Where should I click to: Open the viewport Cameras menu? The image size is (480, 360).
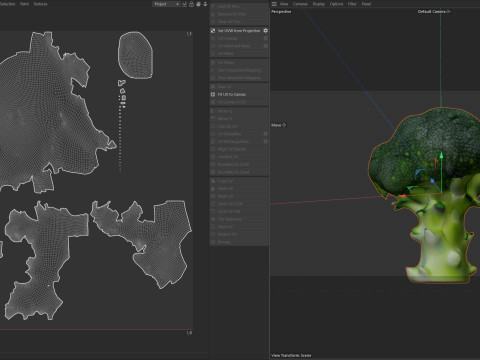300,4
